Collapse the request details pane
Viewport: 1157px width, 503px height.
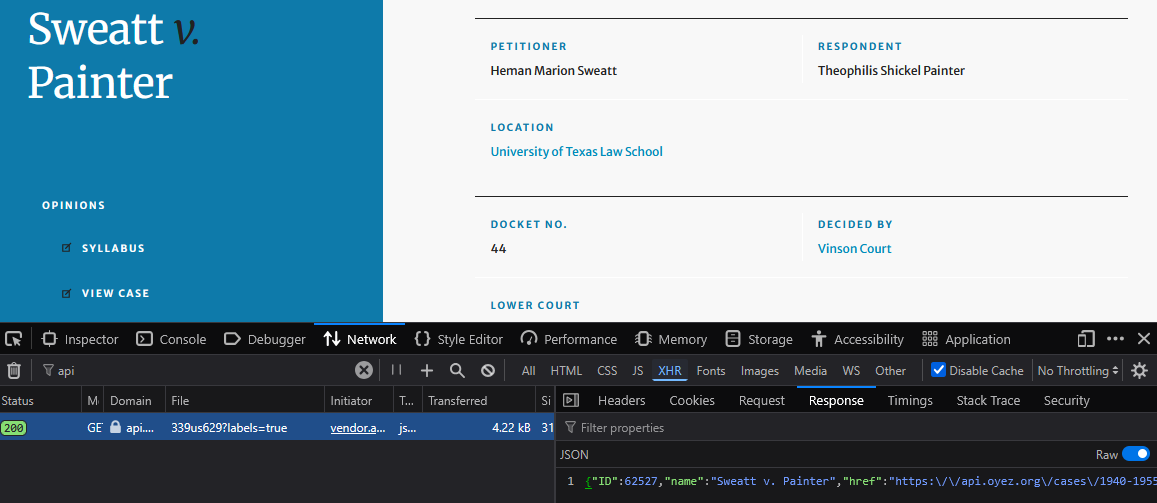pyautogui.click(x=570, y=400)
